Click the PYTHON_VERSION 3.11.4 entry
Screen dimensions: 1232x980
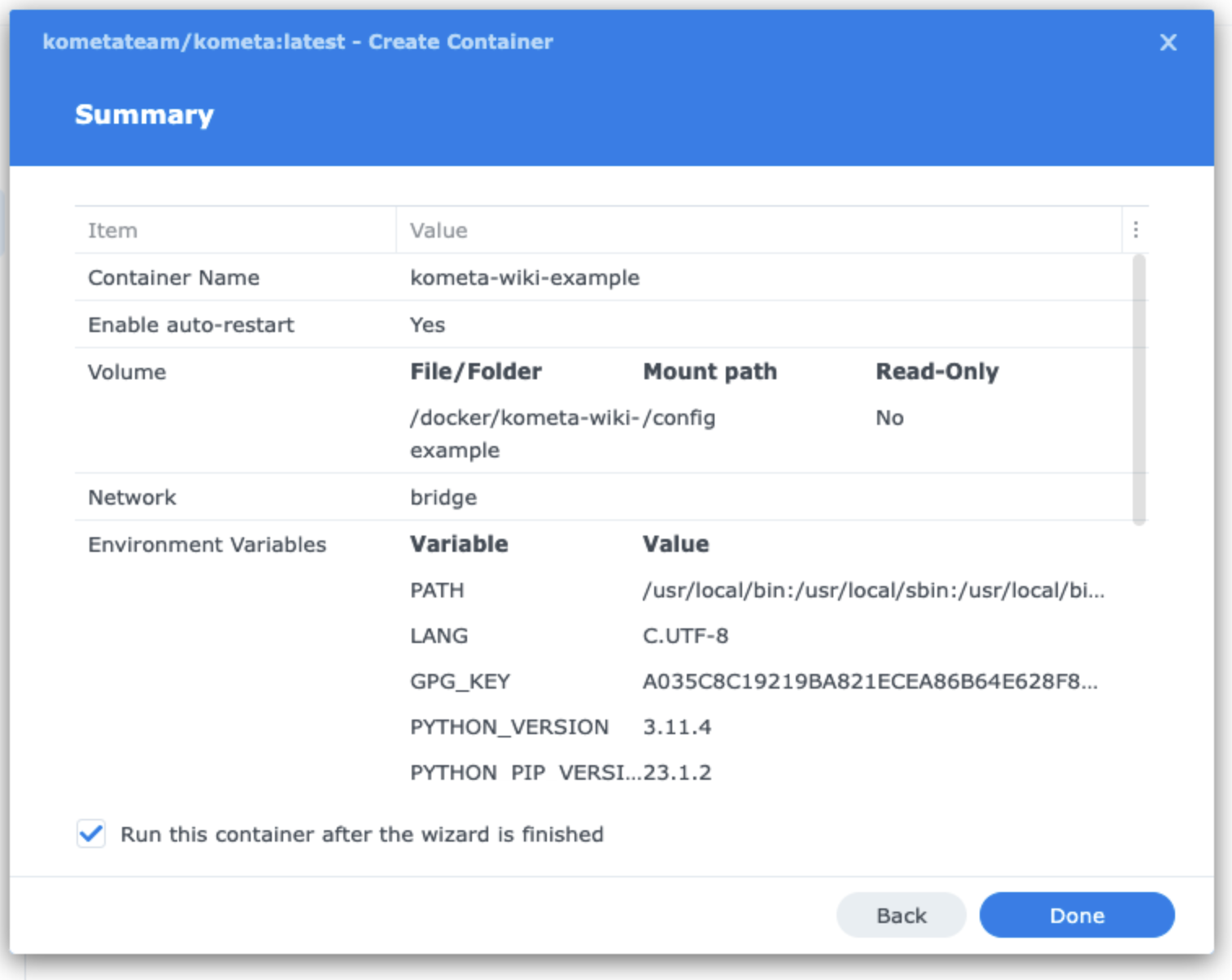tap(561, 727)
